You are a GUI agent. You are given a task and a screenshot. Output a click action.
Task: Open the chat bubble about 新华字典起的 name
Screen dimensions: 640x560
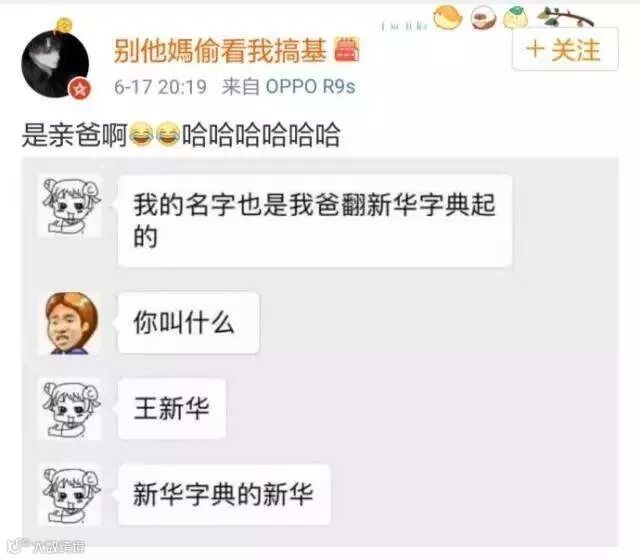point(315,221)
